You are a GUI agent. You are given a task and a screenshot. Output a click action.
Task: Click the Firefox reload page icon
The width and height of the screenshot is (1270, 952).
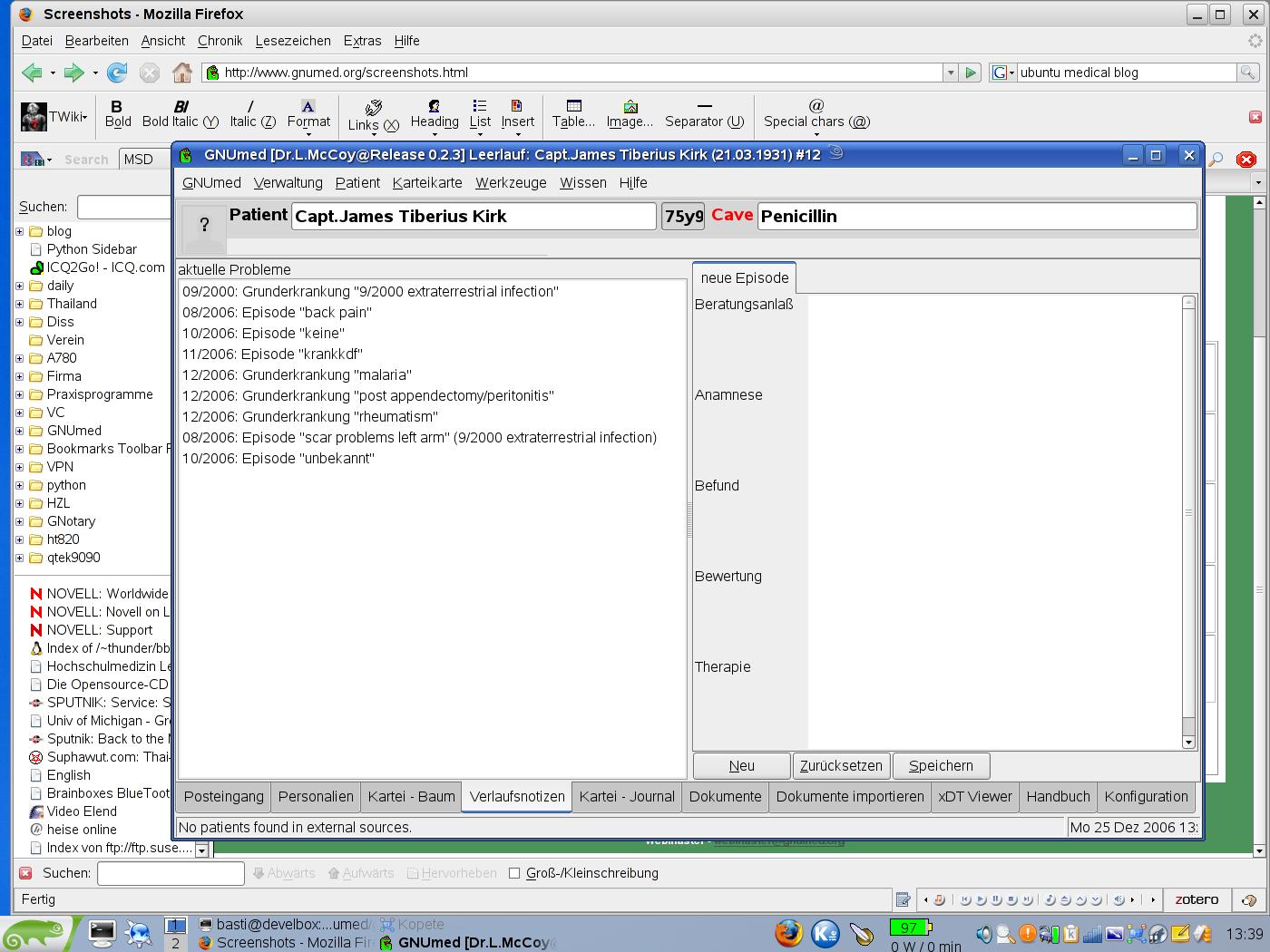pos(117,73)
